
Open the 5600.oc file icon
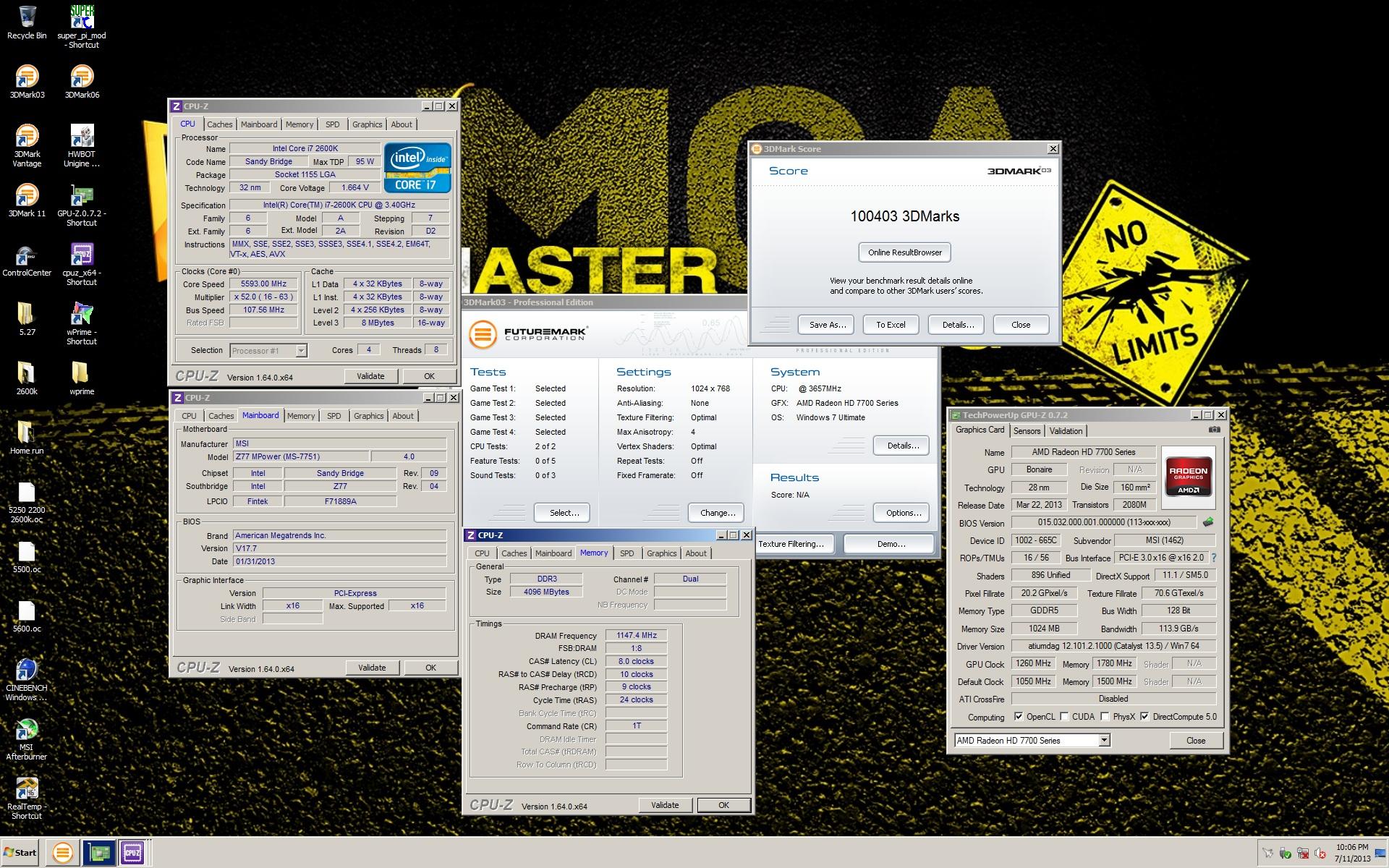[27, 616]
